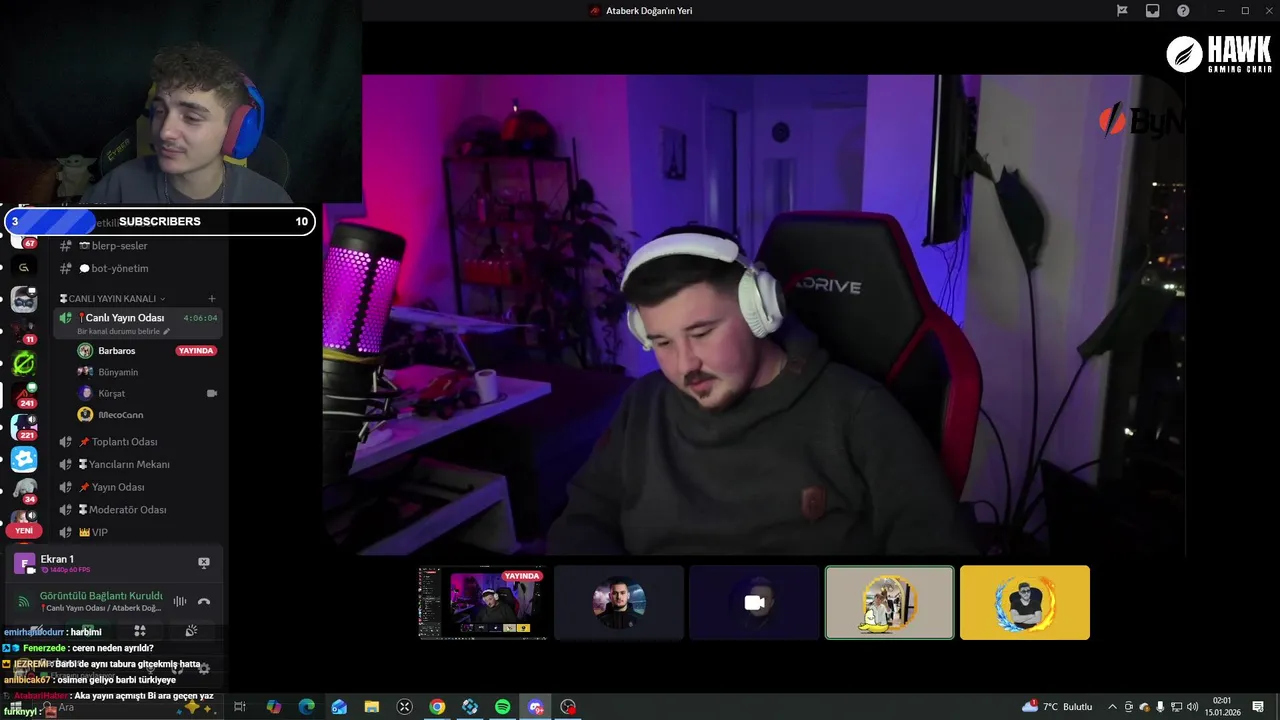This screenshot has height=720, width=1280.
Task: Open the server with 11 badge
Action: 24,331
